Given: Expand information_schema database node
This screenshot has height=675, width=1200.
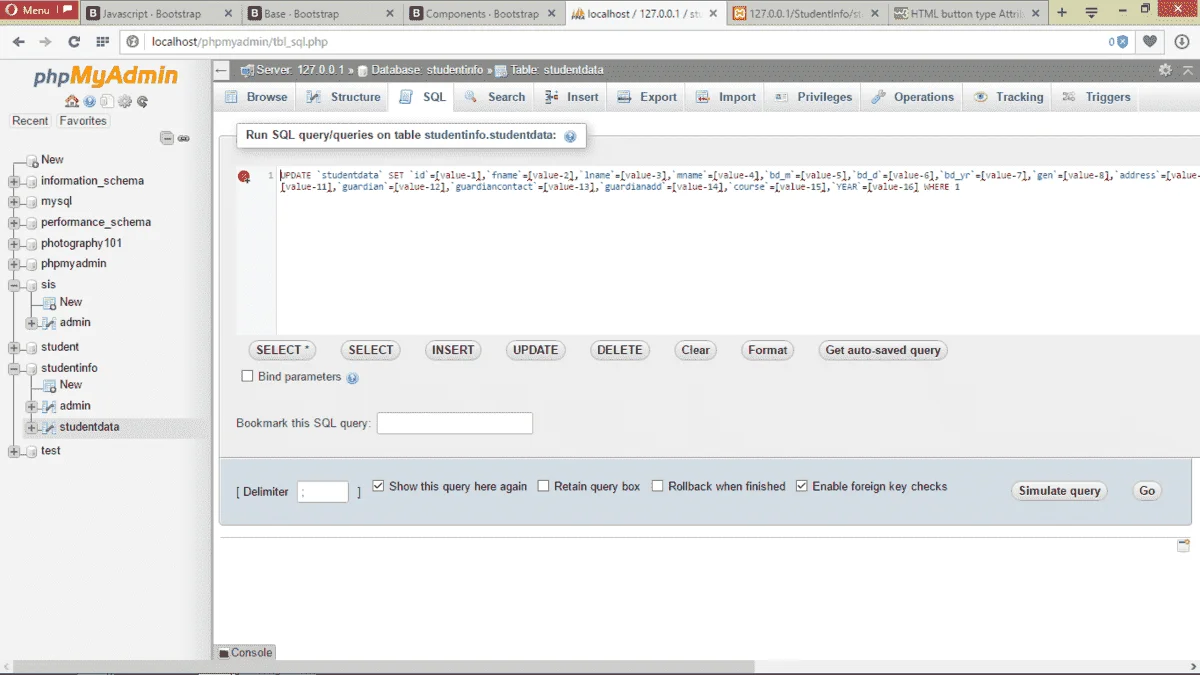Looking at the screenshot, I should tap(14, 181).
